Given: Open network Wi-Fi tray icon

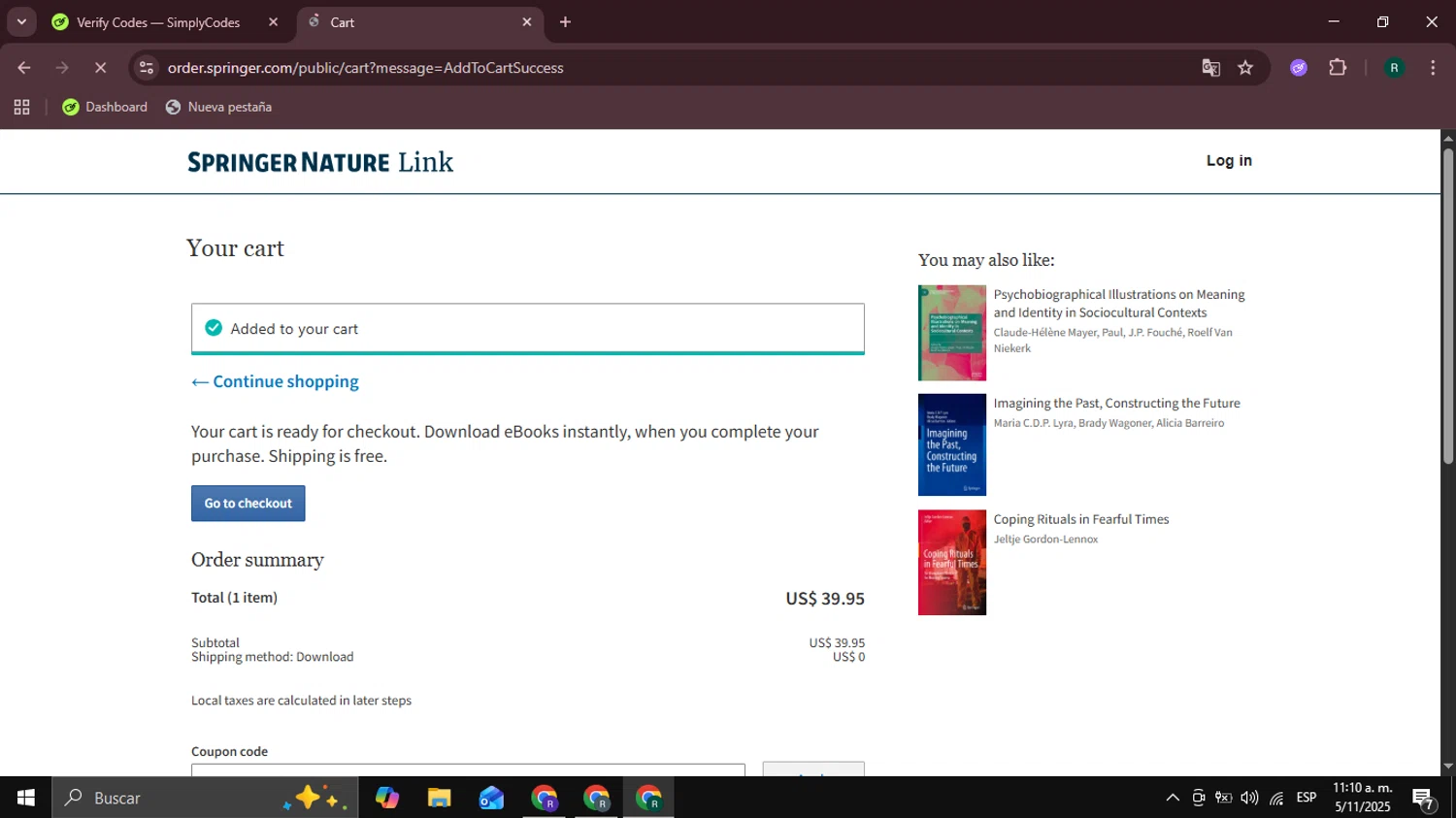Looking at the screenshot, I should tap(1276, 798).
